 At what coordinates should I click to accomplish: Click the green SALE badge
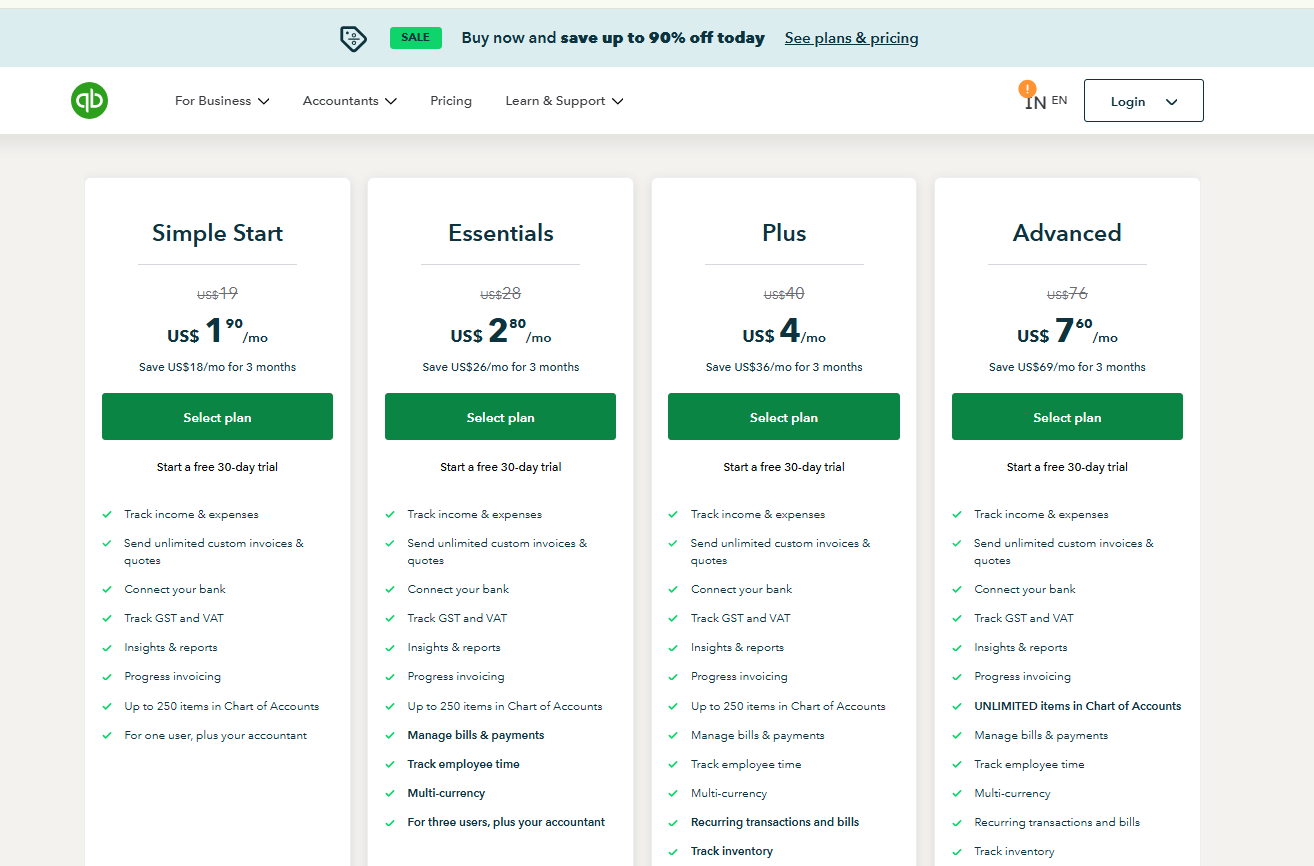click(x=415, y=38)
